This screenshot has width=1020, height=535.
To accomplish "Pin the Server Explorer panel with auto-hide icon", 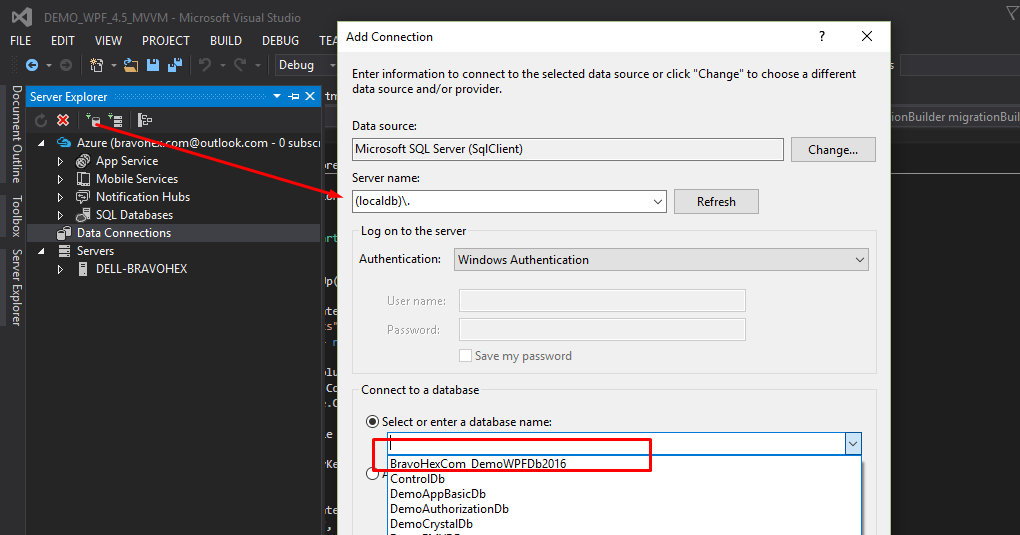I will click(x=294, y=96).
